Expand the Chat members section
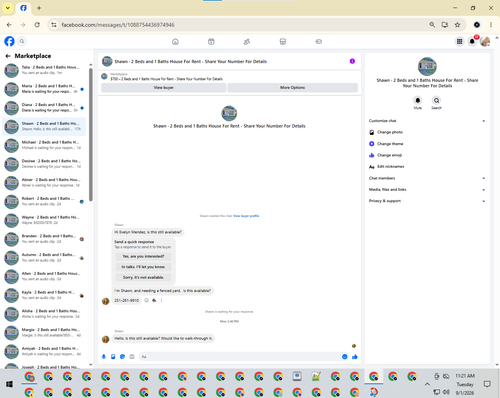This screenshot has height=398, width=500. click(x=427, y=178)
